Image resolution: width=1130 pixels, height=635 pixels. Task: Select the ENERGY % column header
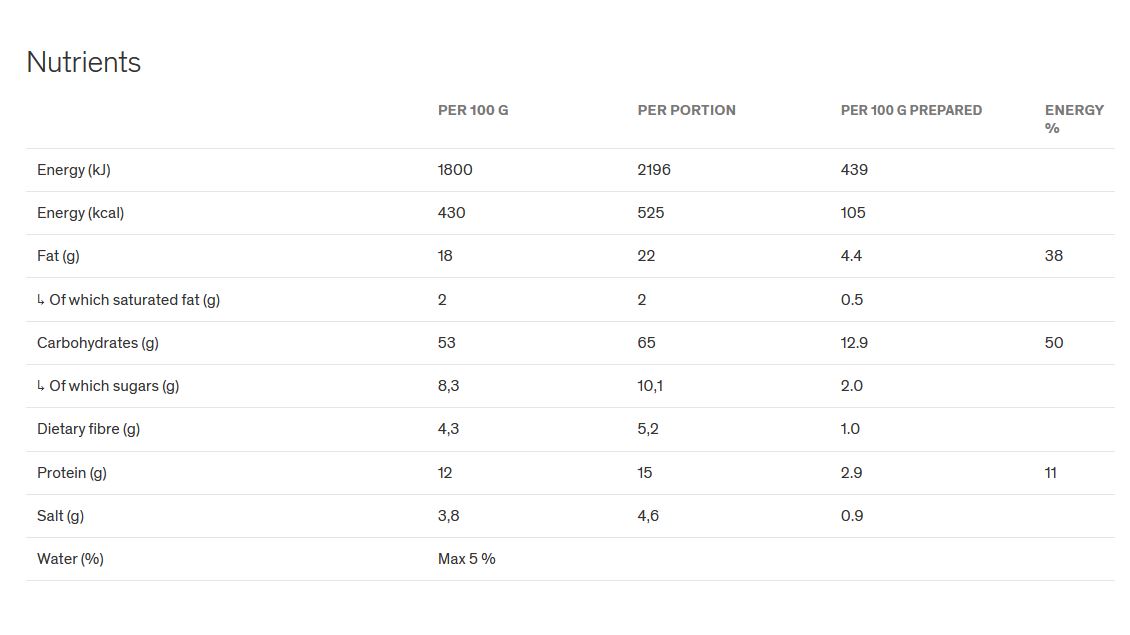[1074, 119]
